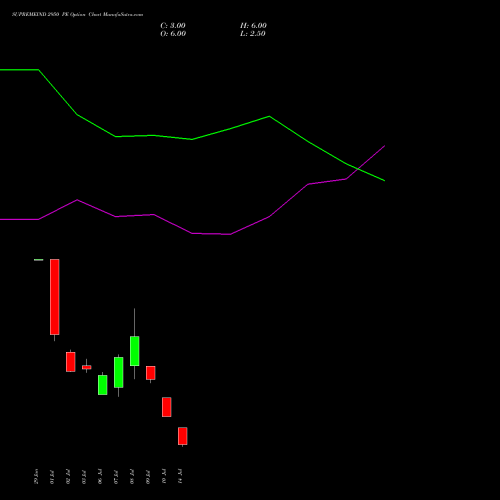Click the '07 Jul' date label
Image resolution: width=500 pixels, height=500 pixels.
point(116,477)
